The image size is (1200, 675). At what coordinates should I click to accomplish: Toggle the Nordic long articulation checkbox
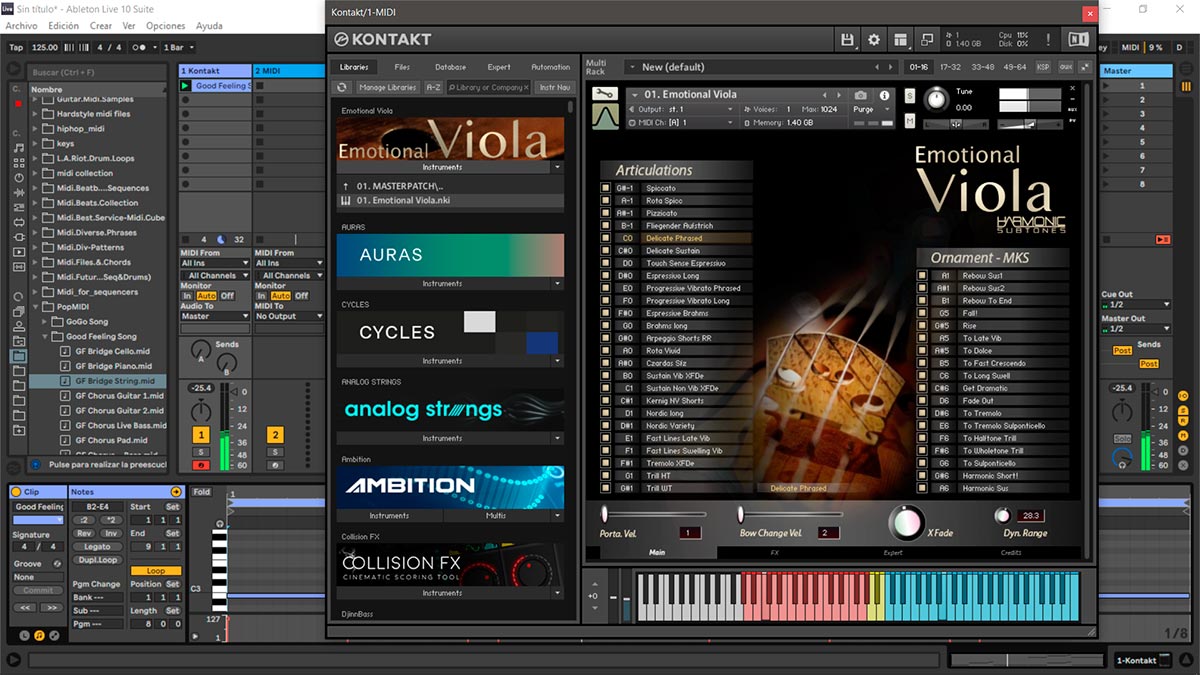(605, 413)
